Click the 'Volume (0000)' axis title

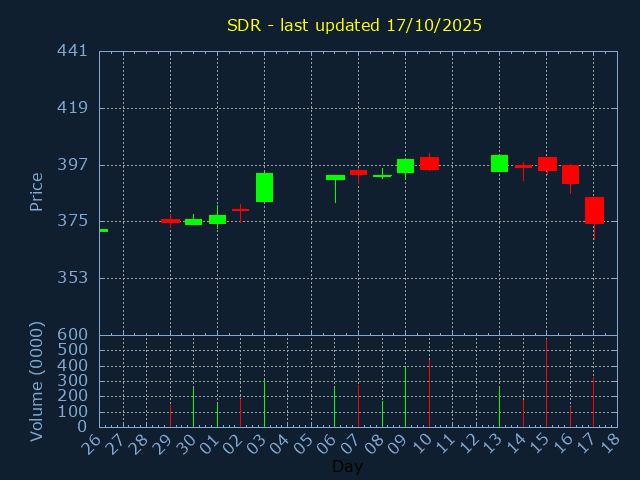coord(37,381)
